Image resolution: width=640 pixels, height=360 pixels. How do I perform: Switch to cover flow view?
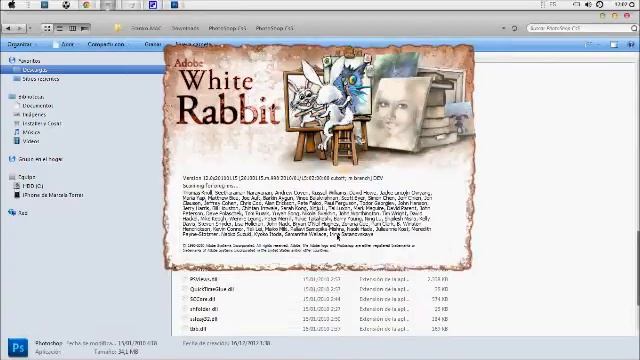pyautogui.click(x=84, y=28)
